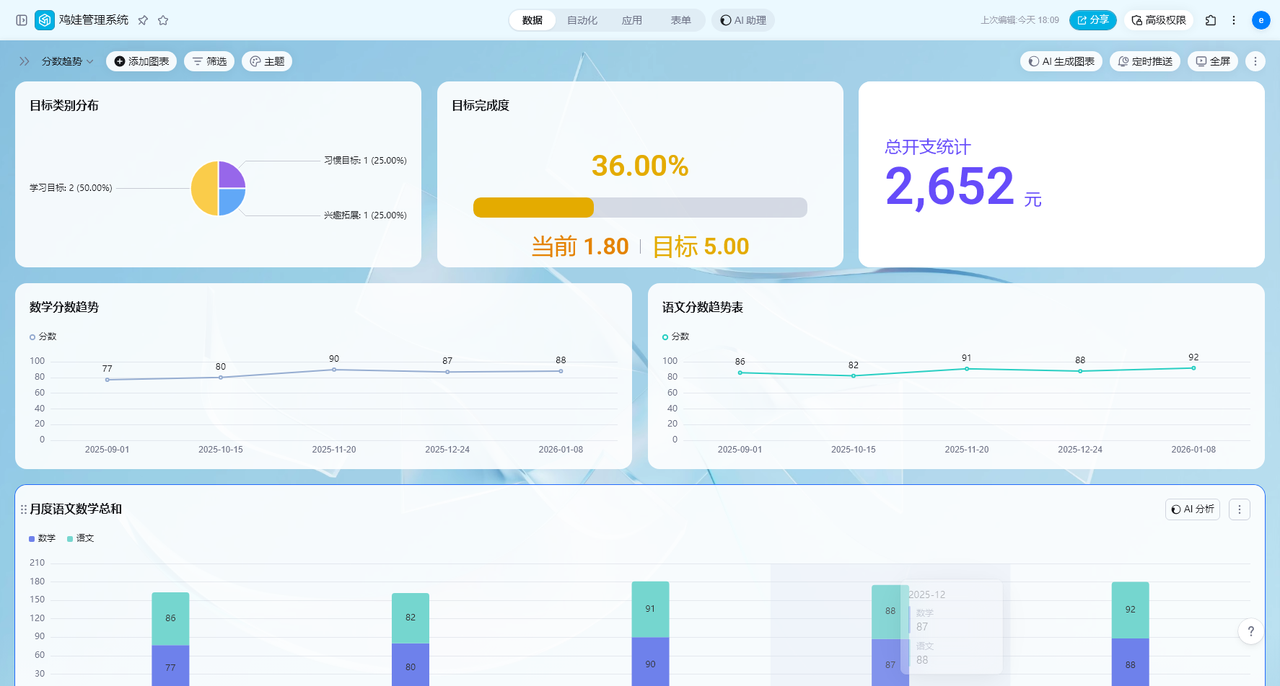Screen dimensions: 1280x686
Task: Toggle the 语文 legend series in bar chart
Action: pyautogui.click(x=80, y=538)
